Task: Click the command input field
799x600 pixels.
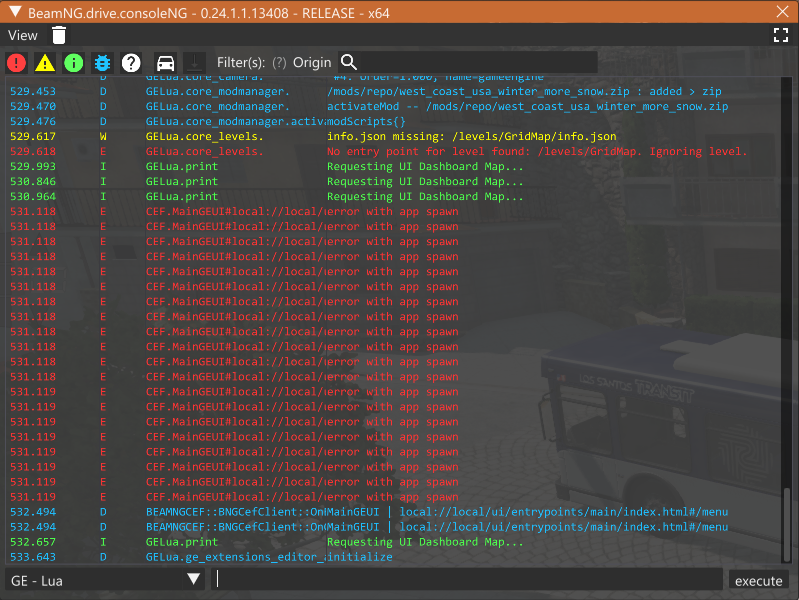Action: 467,580
